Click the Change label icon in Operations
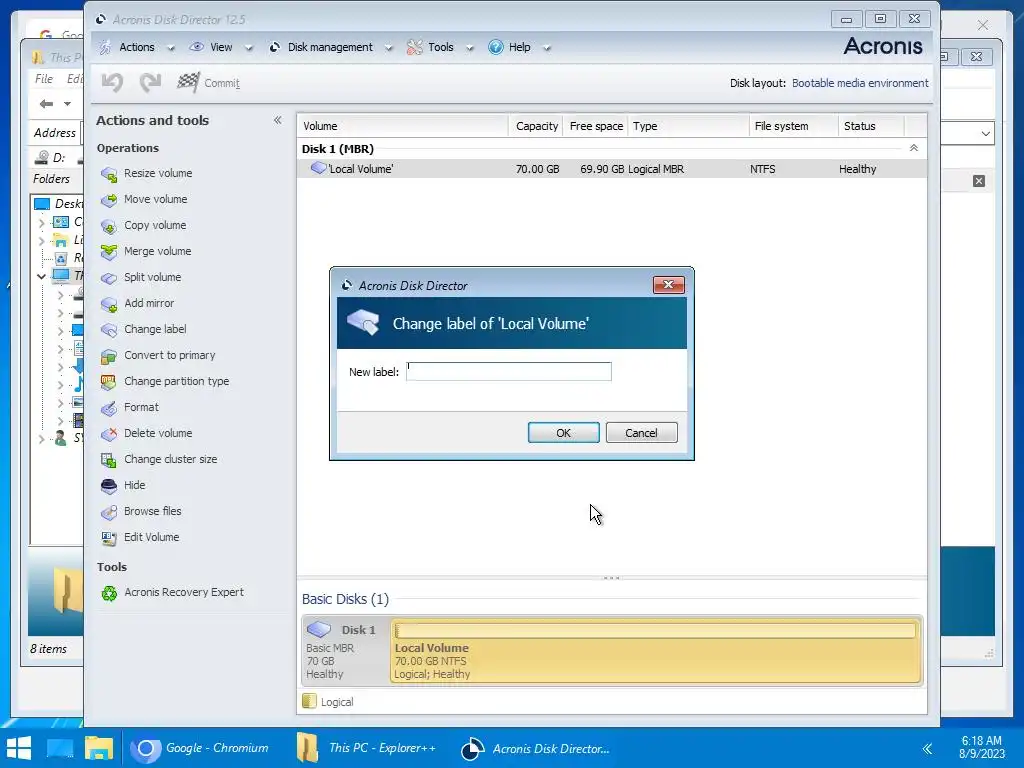Viewport: 1024px width, 768px height. 109,330
